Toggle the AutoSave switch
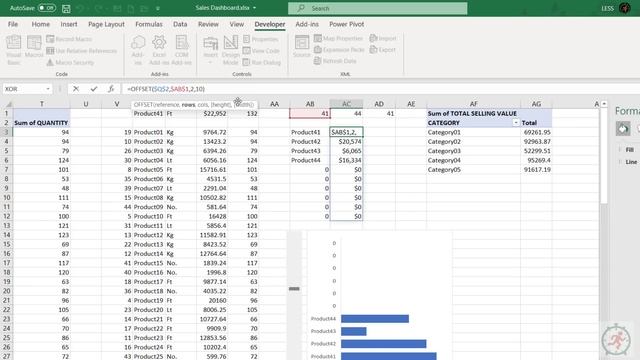Viewport: 640px width, 360px height. [47, 8]
